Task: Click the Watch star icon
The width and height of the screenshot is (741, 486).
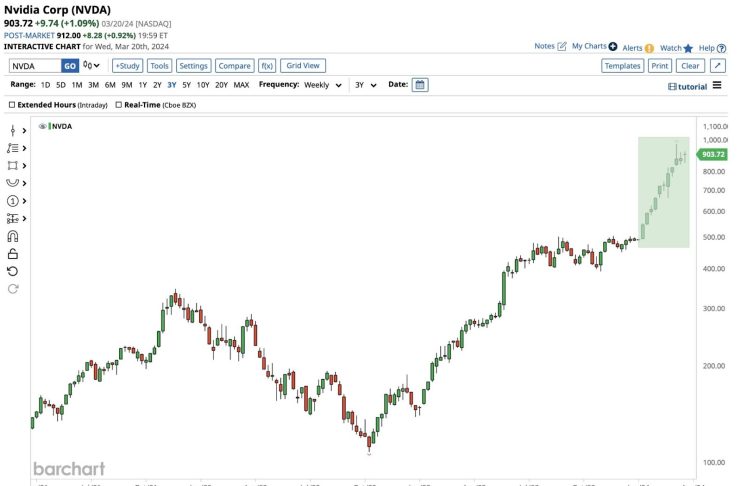Action: 688,47
